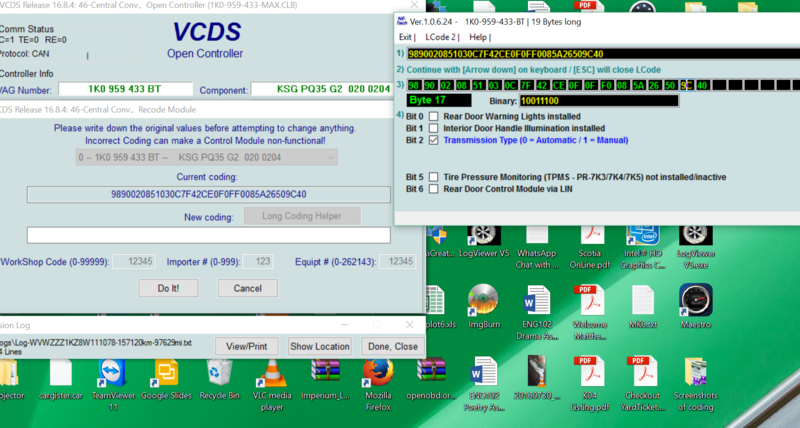
Task: Select byte cell 26 in LCode
Action: pyautogui.click(x=654, y=85)
